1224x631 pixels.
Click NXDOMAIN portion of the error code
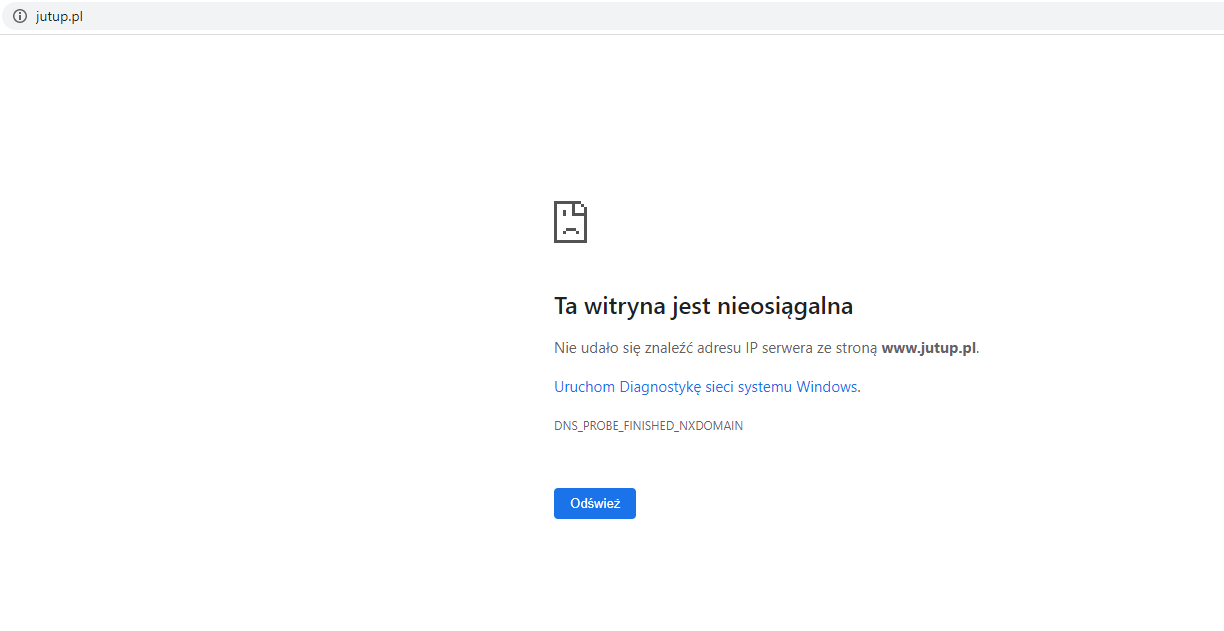(711, 426)
